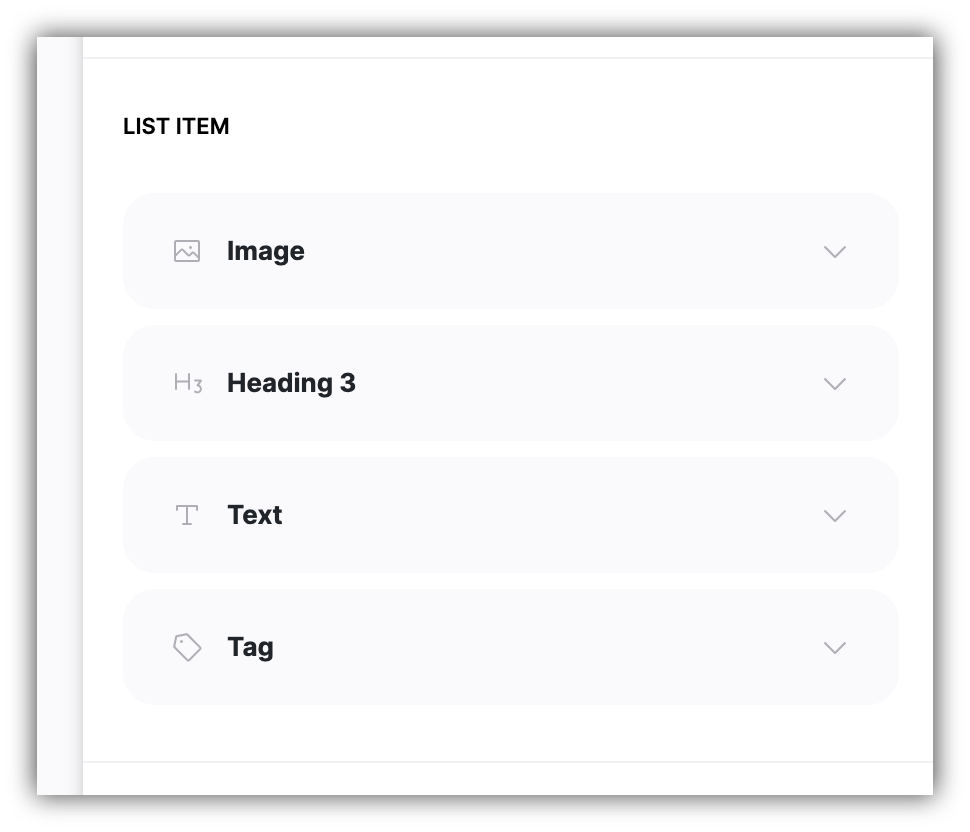Screen dimensions: 970x832
Task: Click the chevron at the Image row's right edge
Action: click(835, 251)
